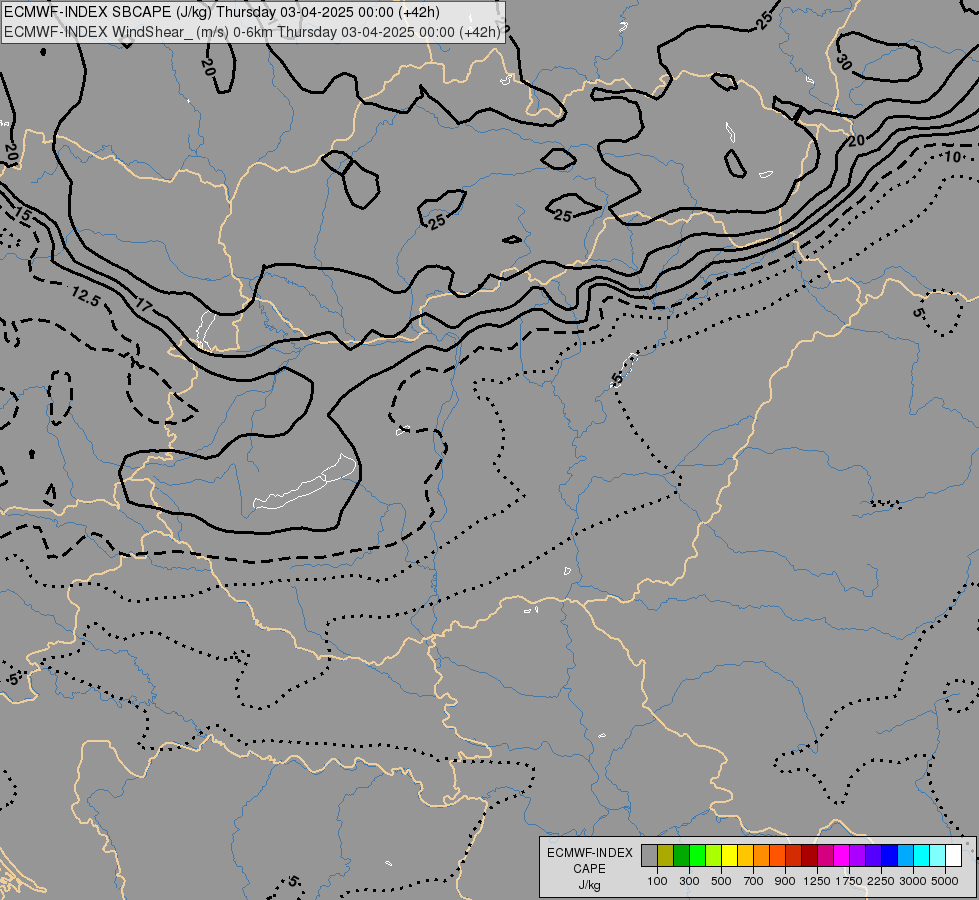The width and height of the screenshot is (979, 900).
Task: Click the 700 legend tick label
Action: click(754, 881)
